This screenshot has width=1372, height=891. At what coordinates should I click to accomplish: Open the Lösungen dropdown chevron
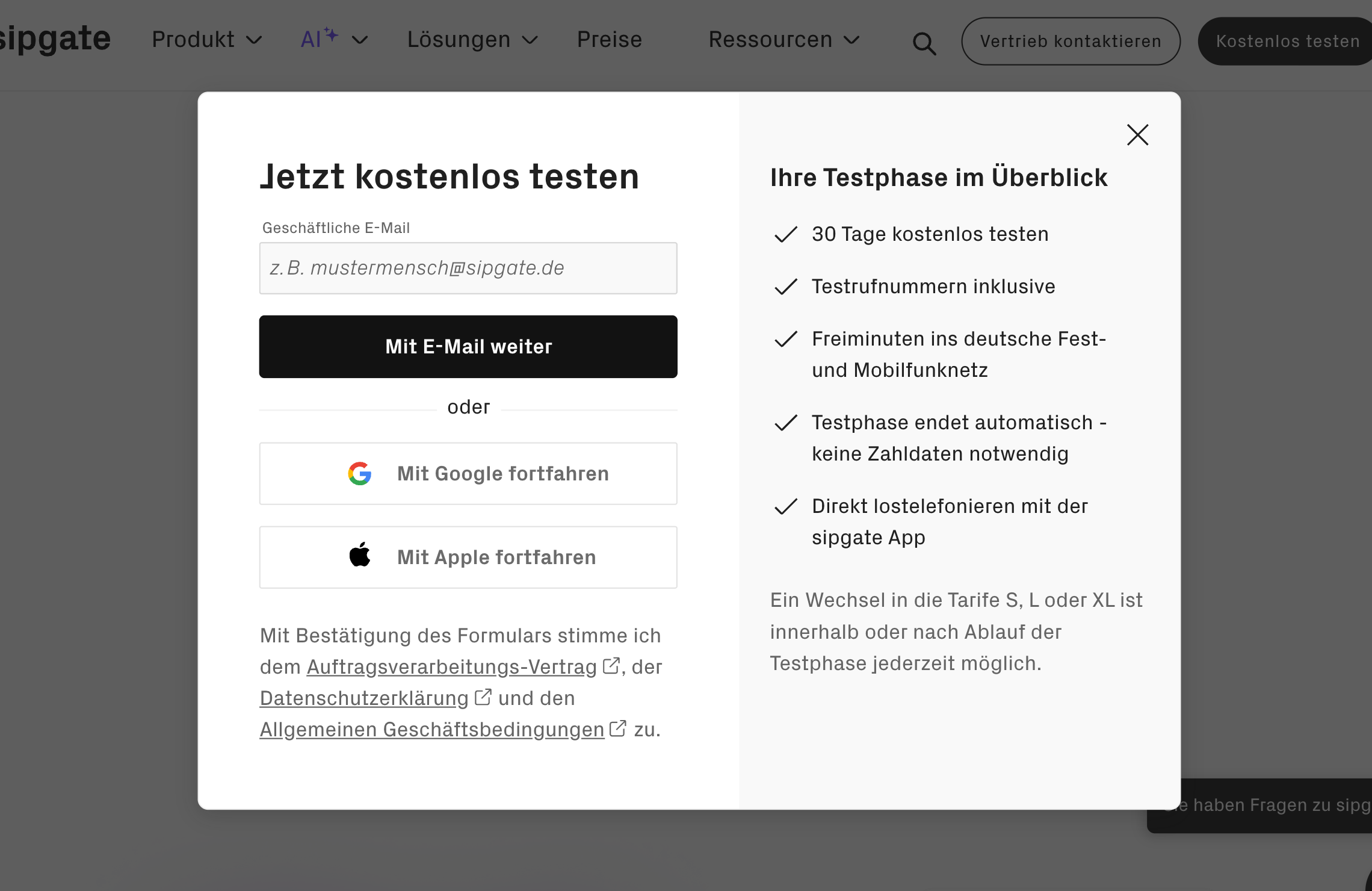click(x=530, y=40)
